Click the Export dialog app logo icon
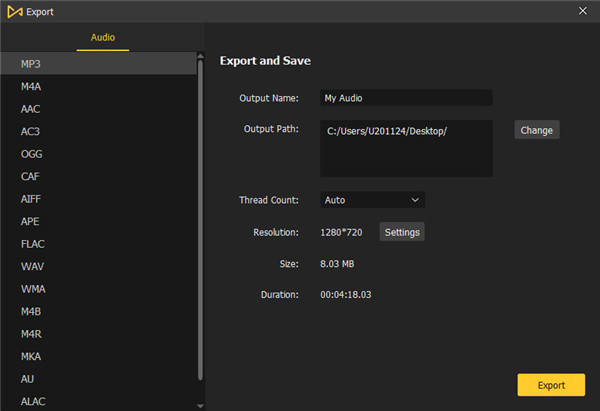The image size is (600, 411). tap(11, 11)
